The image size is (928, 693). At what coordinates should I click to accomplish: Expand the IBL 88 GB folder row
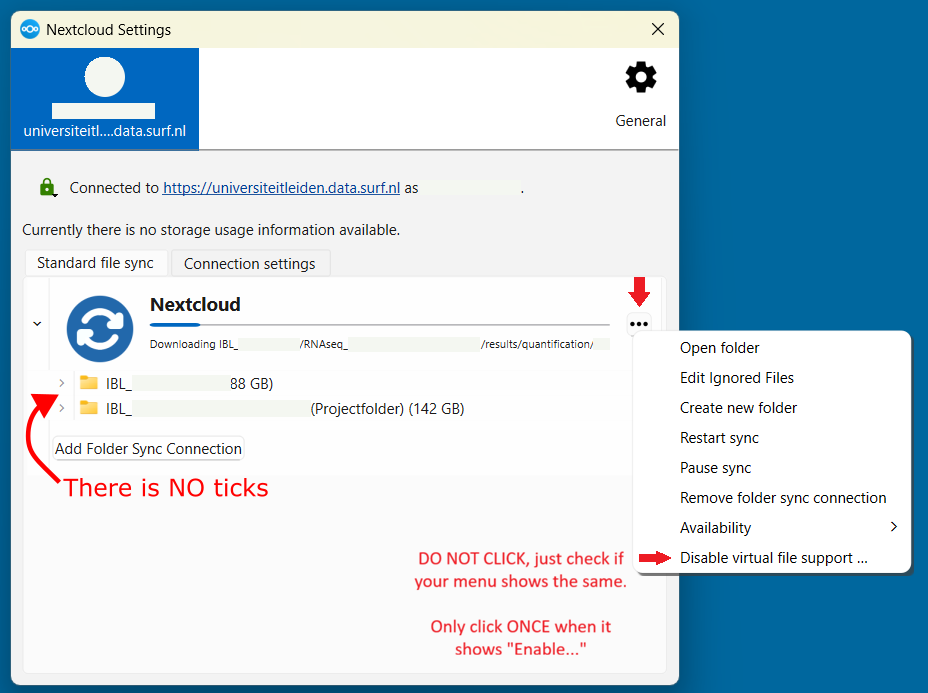point(62,383)
